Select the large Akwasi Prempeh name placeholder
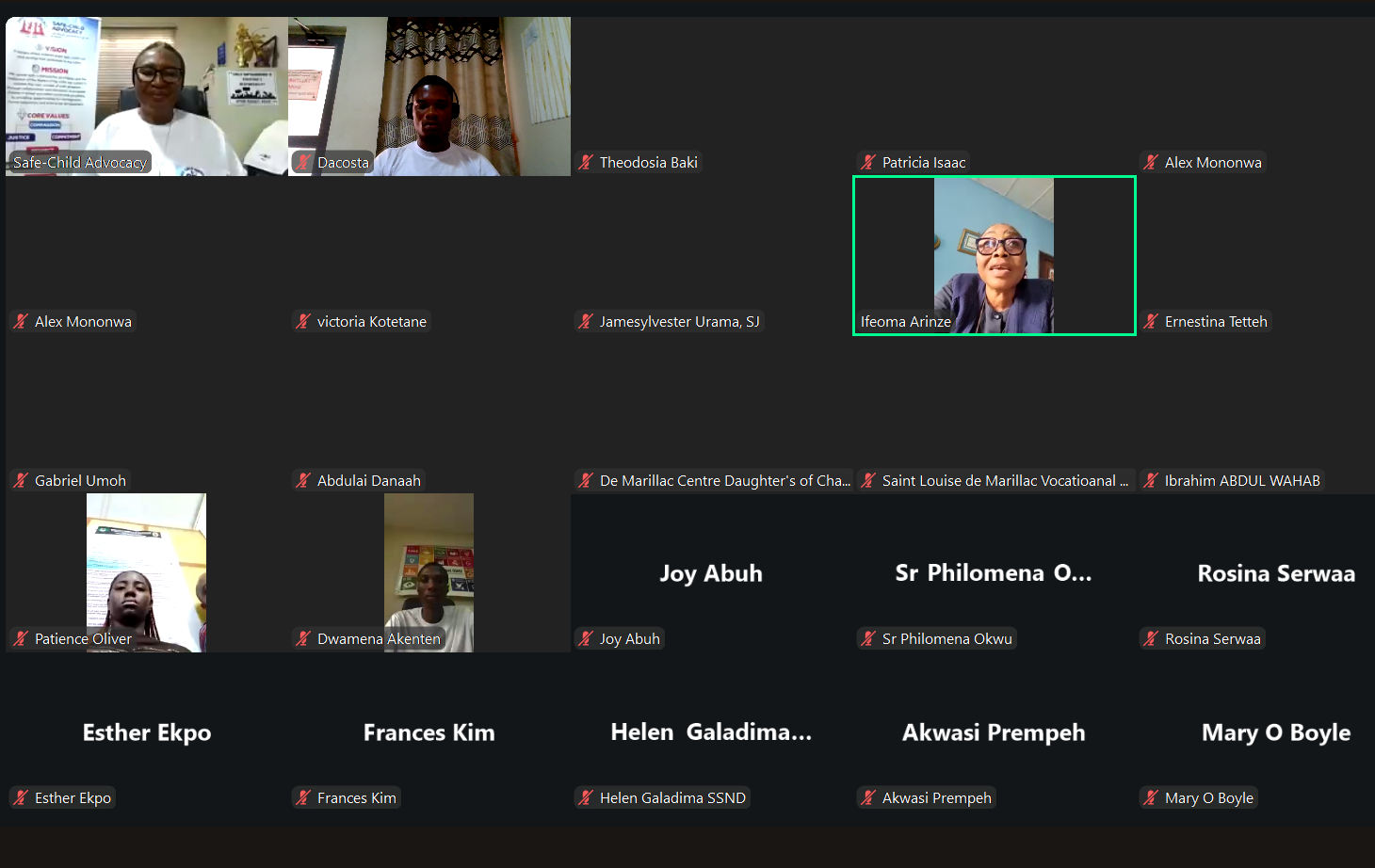 994,732
